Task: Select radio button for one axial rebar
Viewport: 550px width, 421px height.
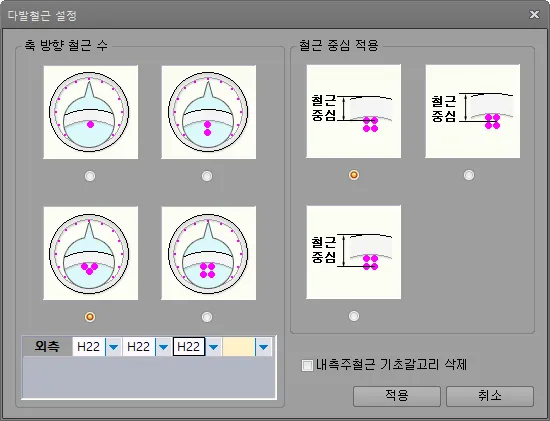Action: pyautogui.click(x=90, y=176)
